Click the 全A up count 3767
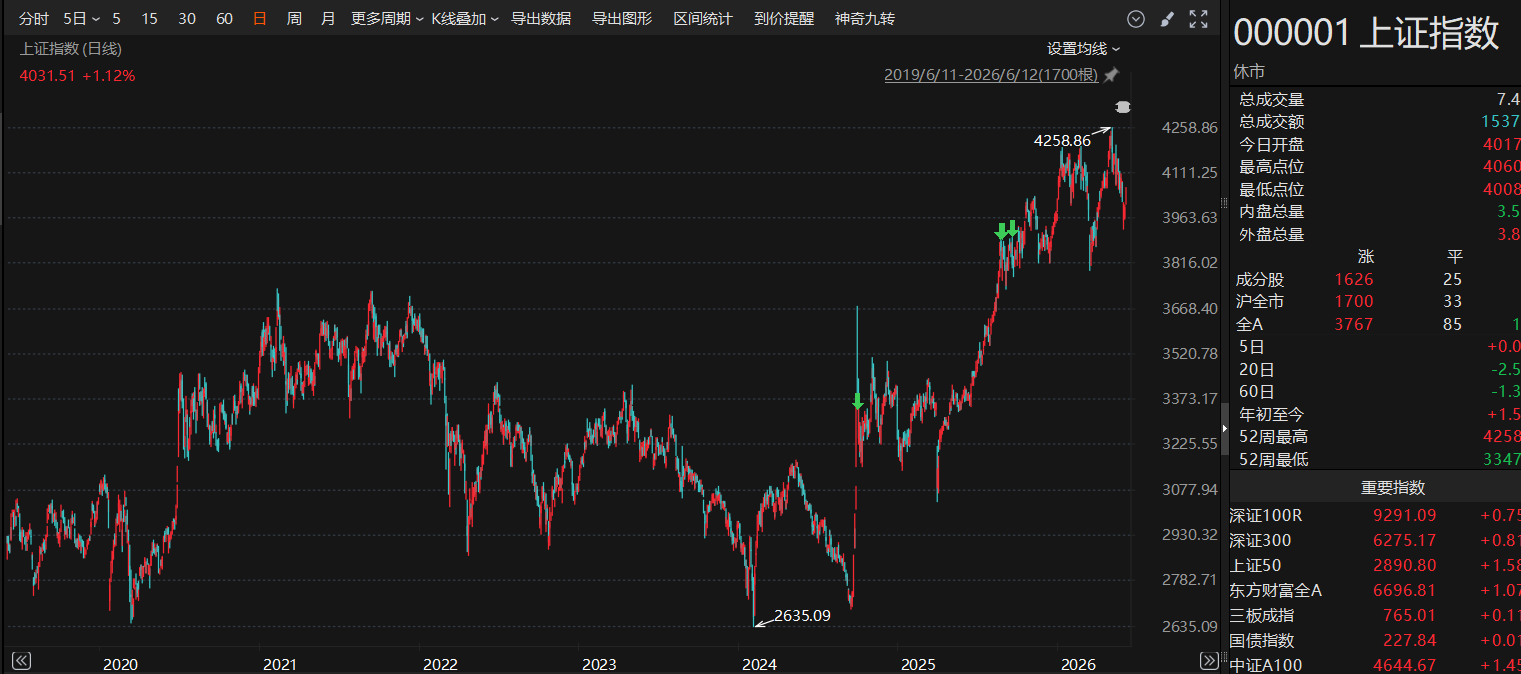This screenshot has height=674, width=1521. pos(1354,325)
